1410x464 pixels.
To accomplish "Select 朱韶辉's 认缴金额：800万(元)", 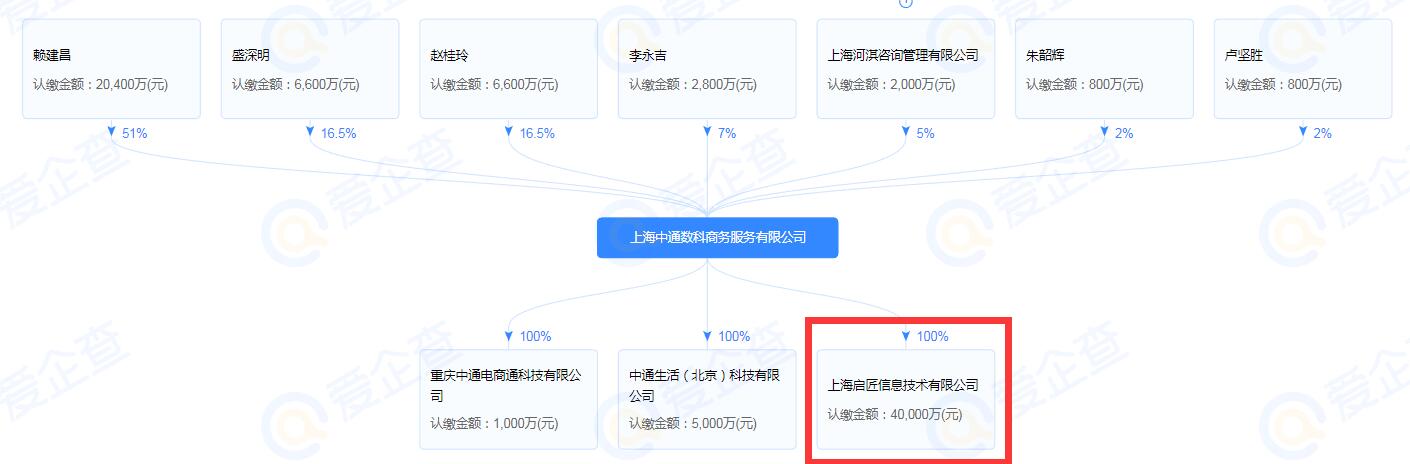I will tap(1085, 85).
